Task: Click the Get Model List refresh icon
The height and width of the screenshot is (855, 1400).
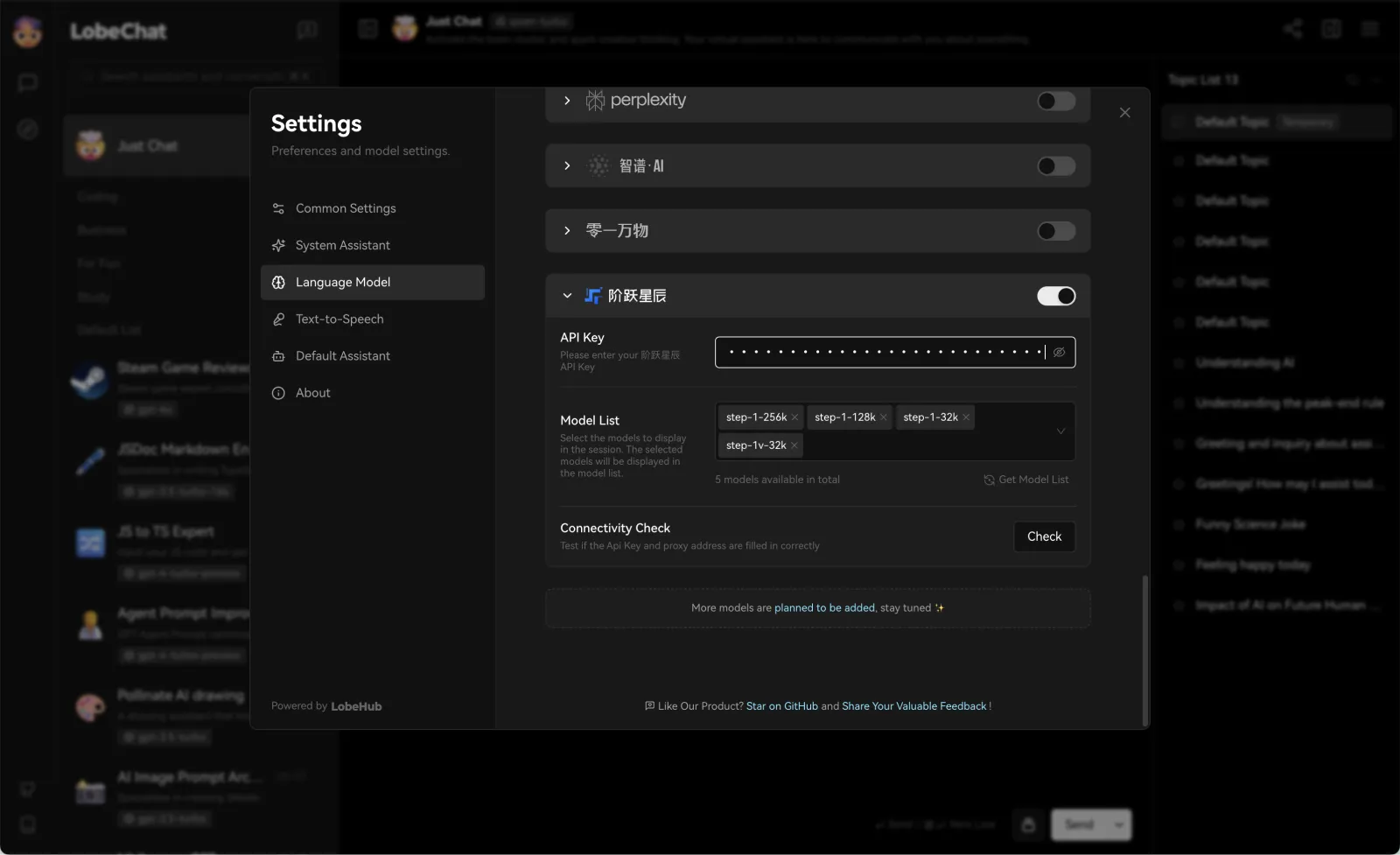Action: 989,480
